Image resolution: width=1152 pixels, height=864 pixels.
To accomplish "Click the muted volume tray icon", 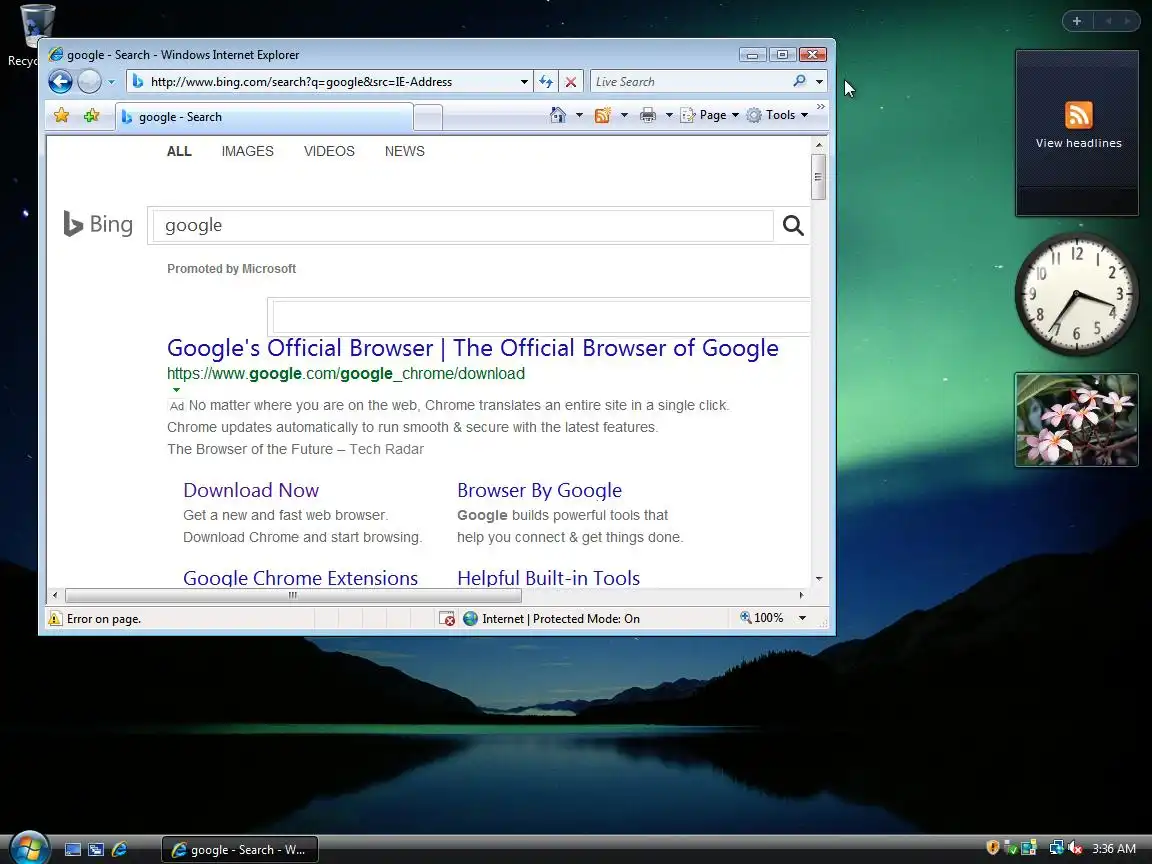I will tap(1075, 848).
